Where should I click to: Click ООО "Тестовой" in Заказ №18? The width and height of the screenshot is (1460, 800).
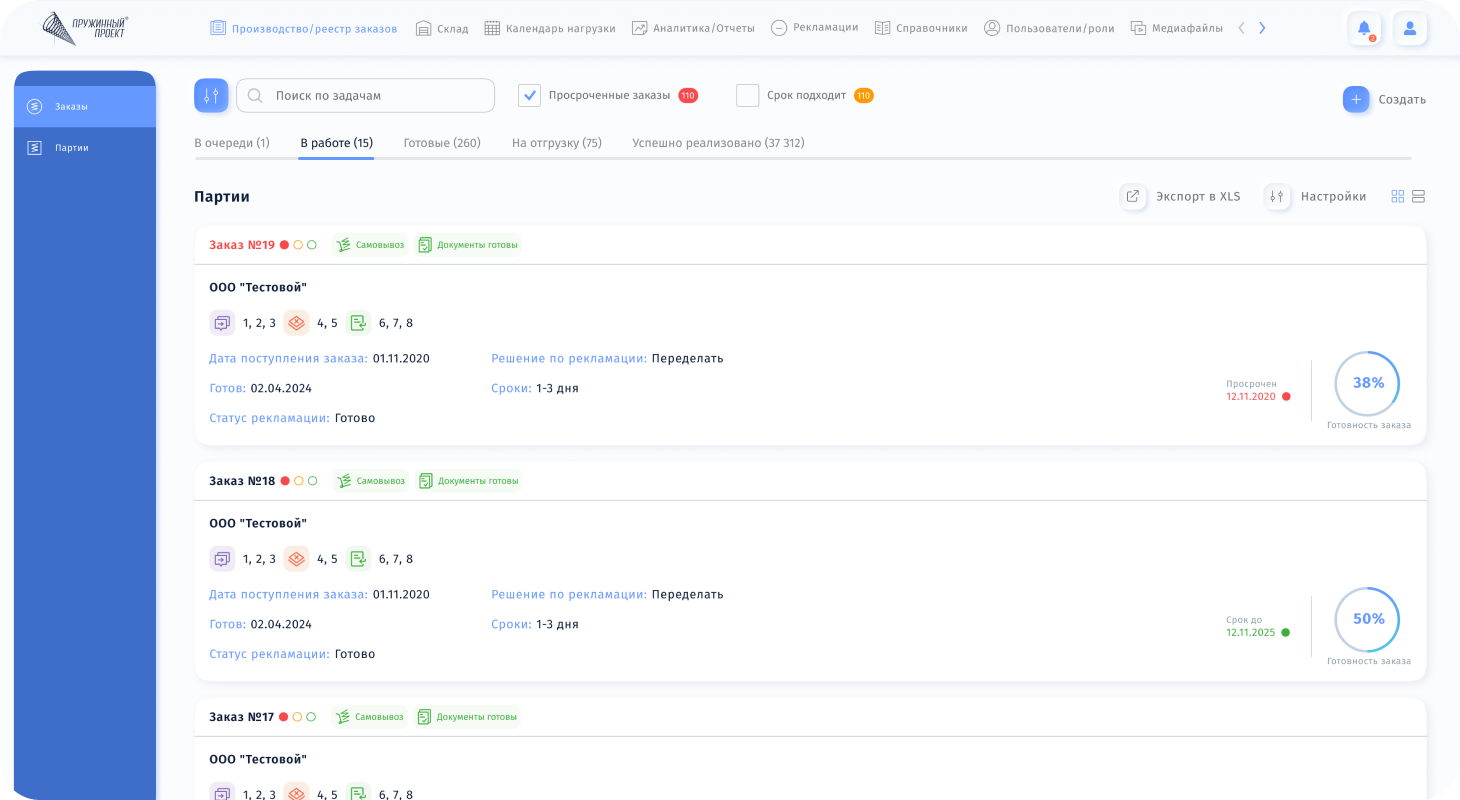click(258, 524)
